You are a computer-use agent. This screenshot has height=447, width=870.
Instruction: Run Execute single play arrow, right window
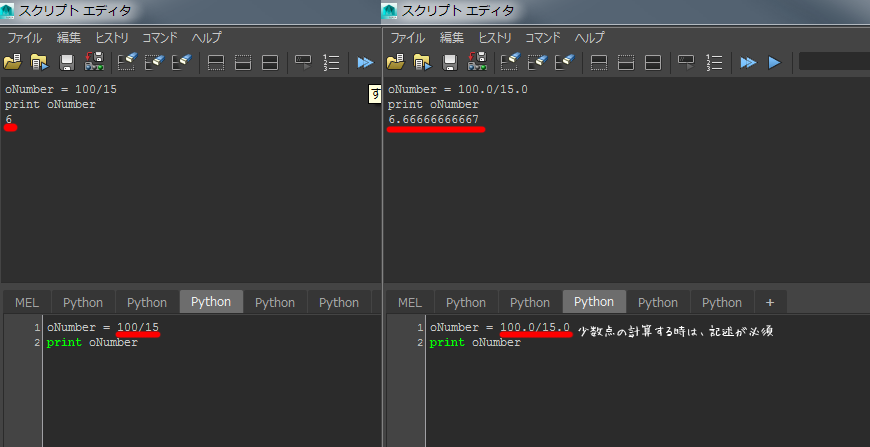click(x=775, y=62)
